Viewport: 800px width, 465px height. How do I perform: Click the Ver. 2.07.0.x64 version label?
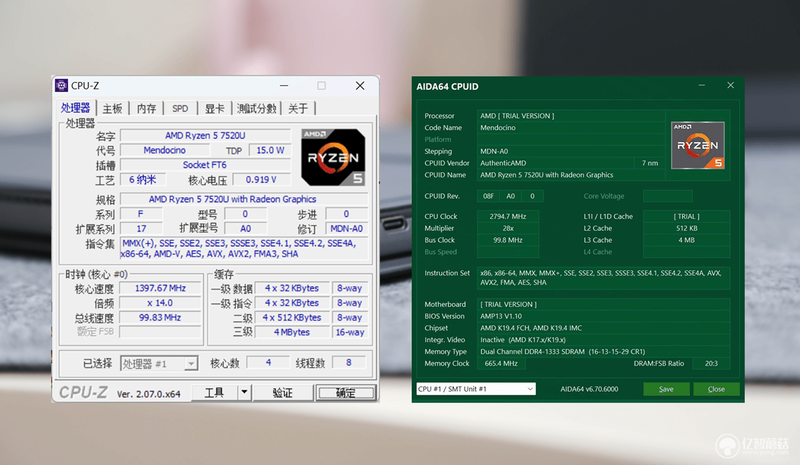click(148, 394)
